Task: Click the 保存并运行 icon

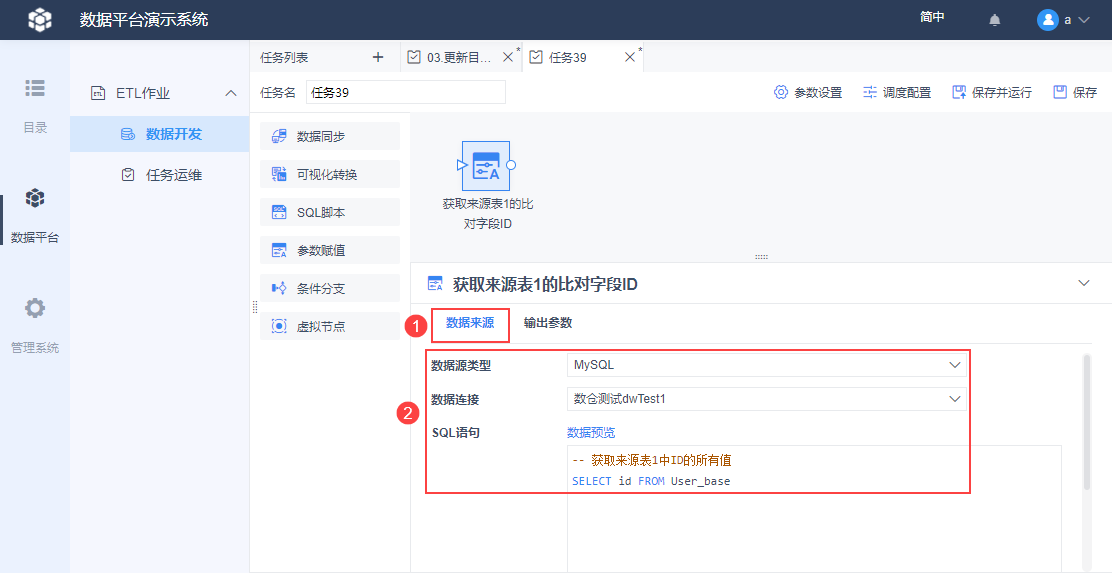Action: tap(960, 92)
